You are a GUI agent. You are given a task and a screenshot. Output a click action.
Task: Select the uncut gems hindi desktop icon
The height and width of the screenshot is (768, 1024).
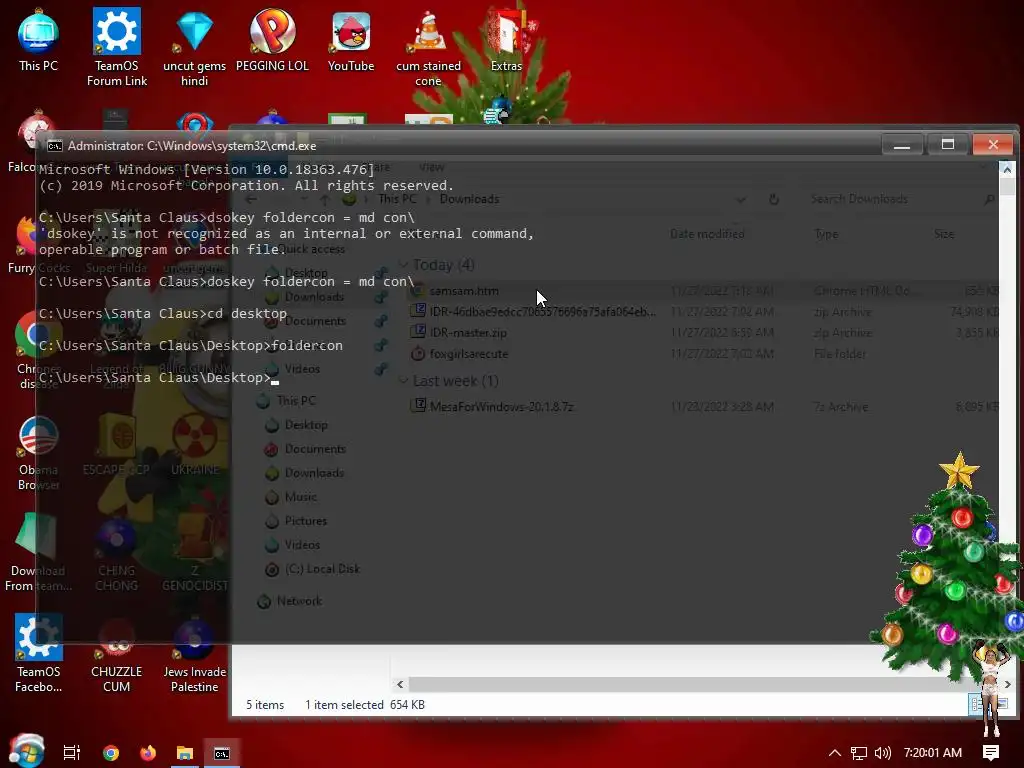(195, 47)
